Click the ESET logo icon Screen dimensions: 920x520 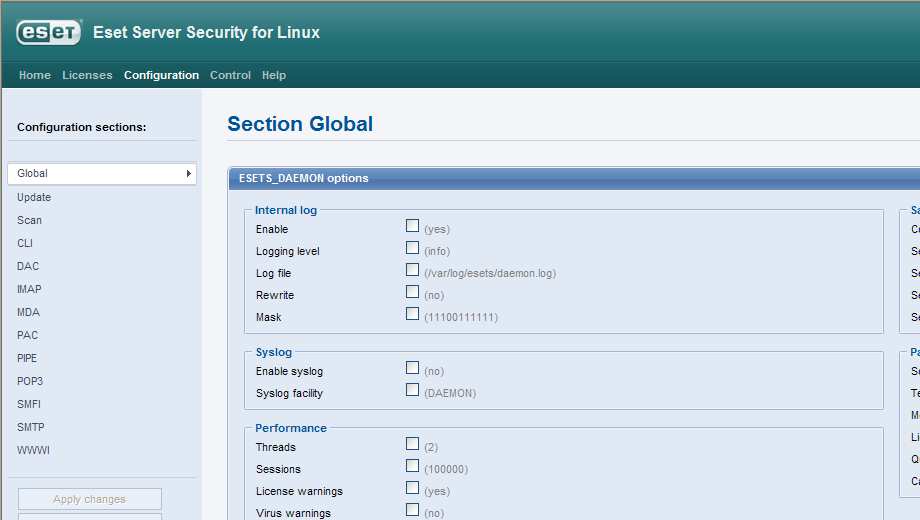(x=49, y=32)
